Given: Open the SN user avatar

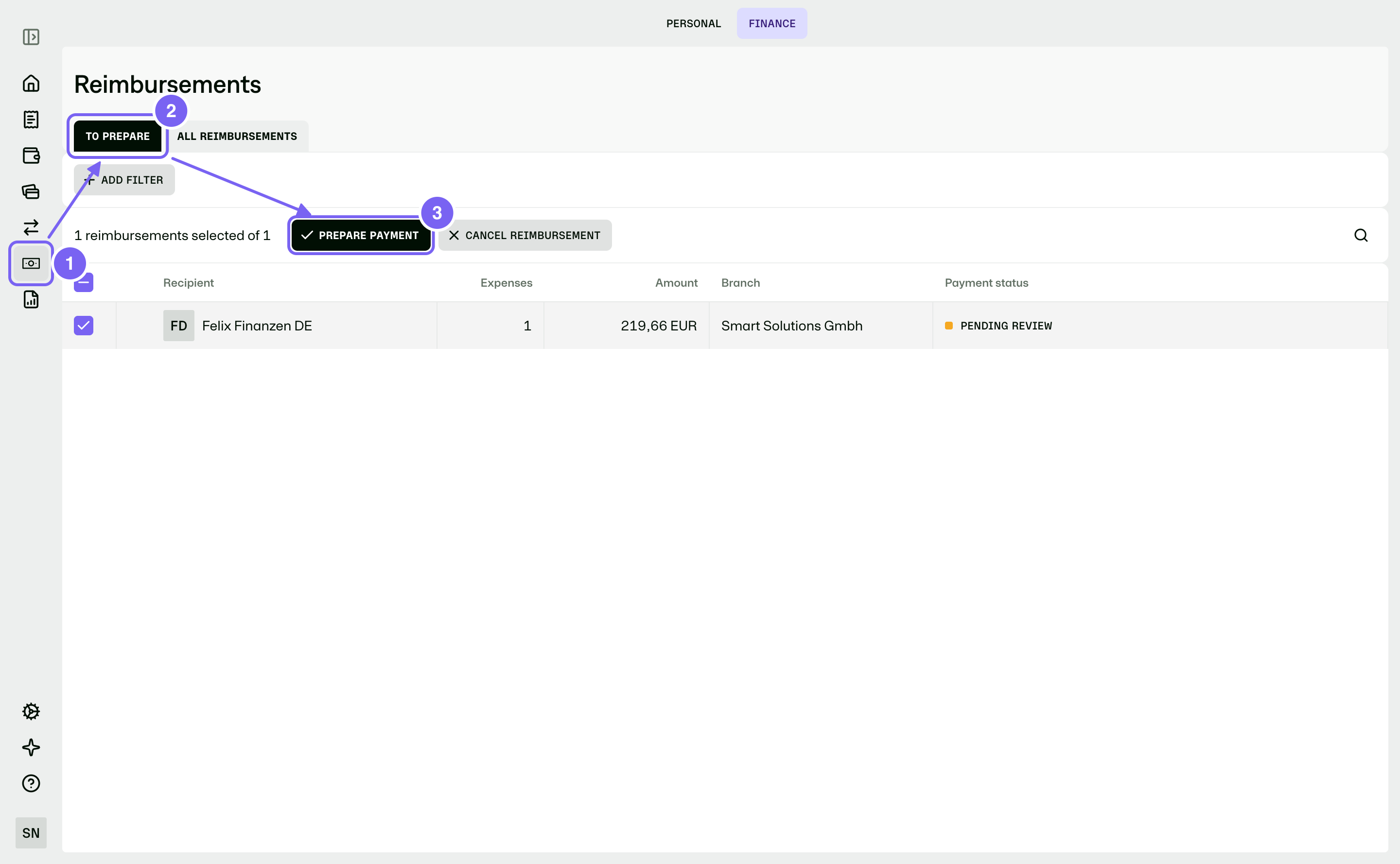Looking at the screenshot, I should pyautogui.click(x=31, y=833).
